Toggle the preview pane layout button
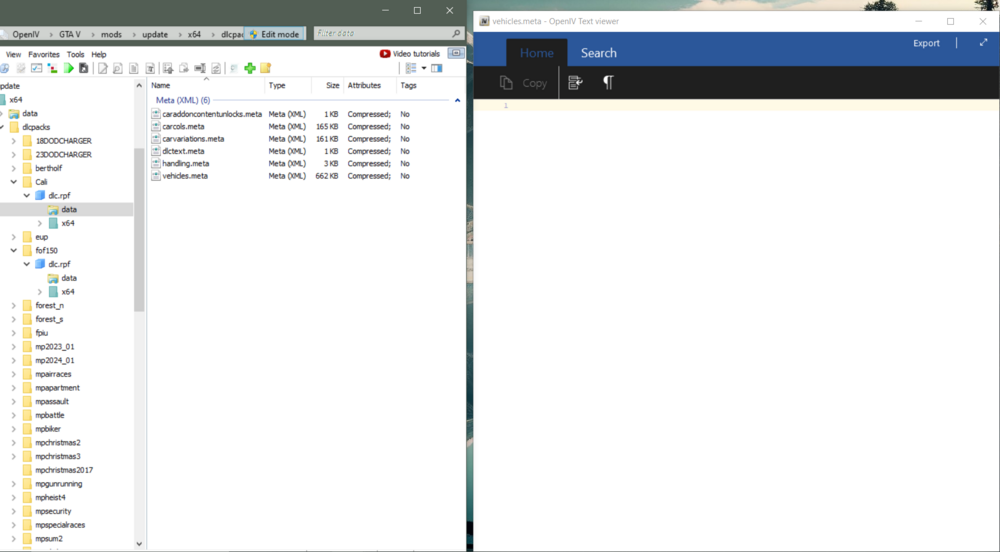 click(x=437, y=68)
